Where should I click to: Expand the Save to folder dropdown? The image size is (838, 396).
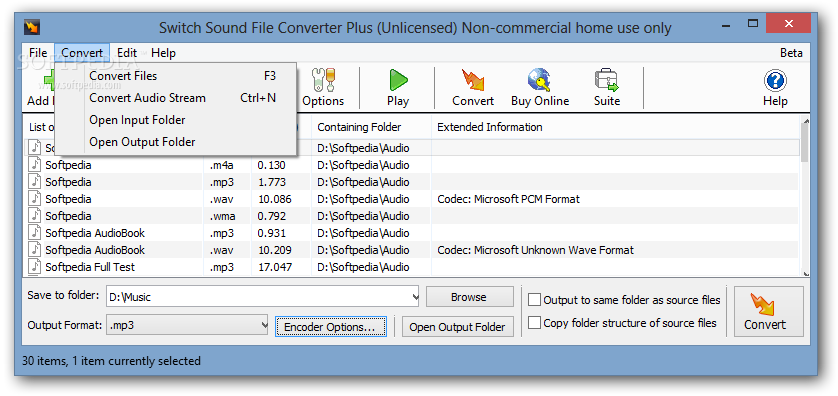coord(415,298)
